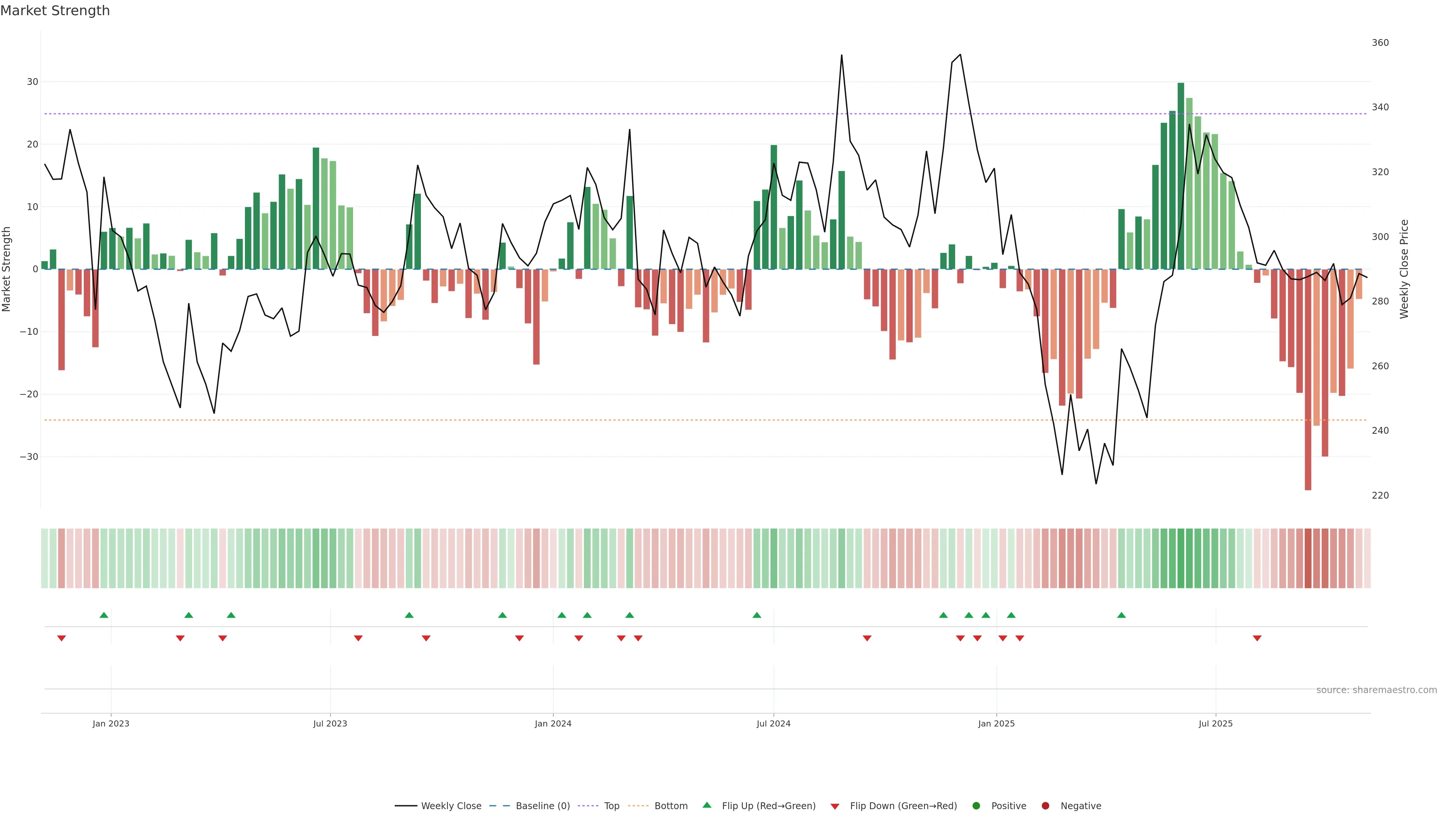Click the last green flip-up marker before Jul 2025
The height and width of the screenshot is (819, 1456).
(1122, 615)
